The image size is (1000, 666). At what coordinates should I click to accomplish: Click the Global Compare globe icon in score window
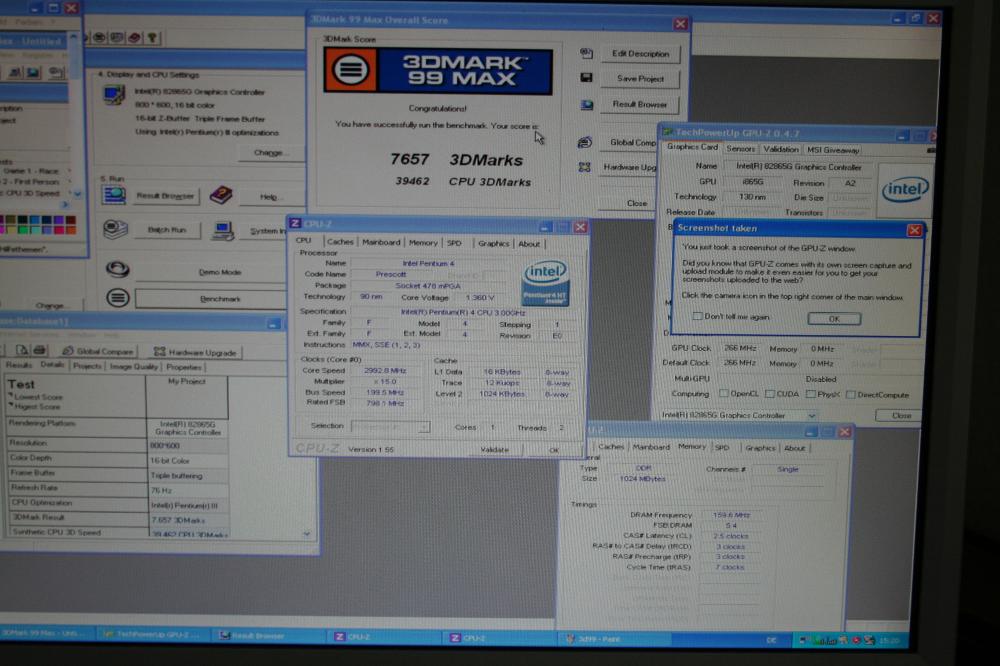[585, 142]
